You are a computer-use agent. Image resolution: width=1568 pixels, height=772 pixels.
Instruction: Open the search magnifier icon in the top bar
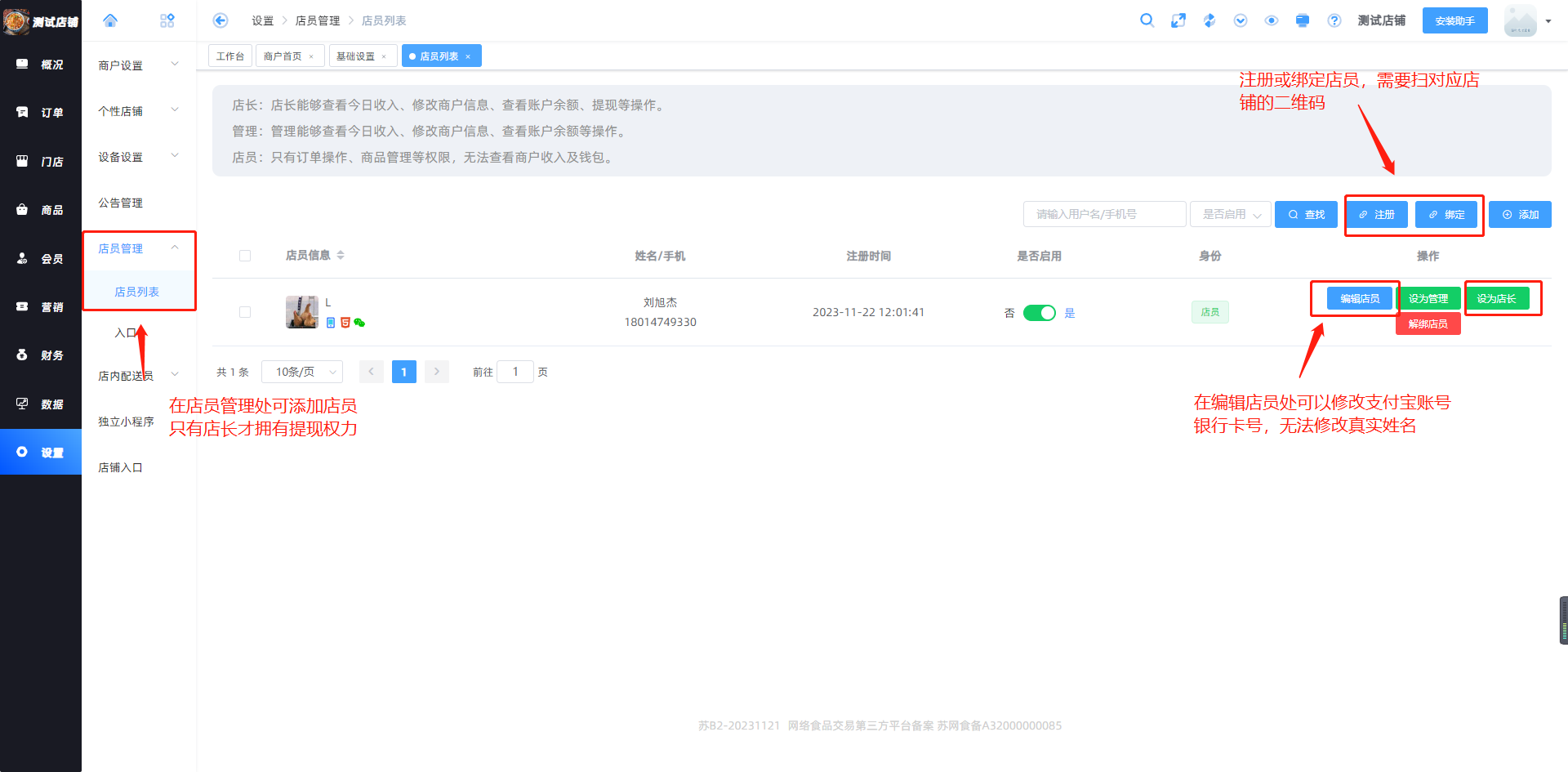1147,20
